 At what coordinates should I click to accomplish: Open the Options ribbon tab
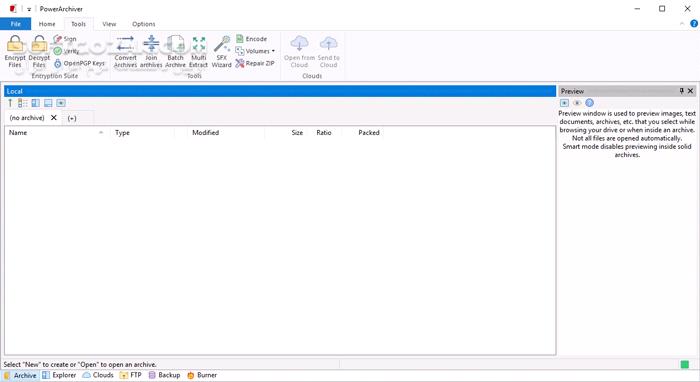(x=144, y=24)
